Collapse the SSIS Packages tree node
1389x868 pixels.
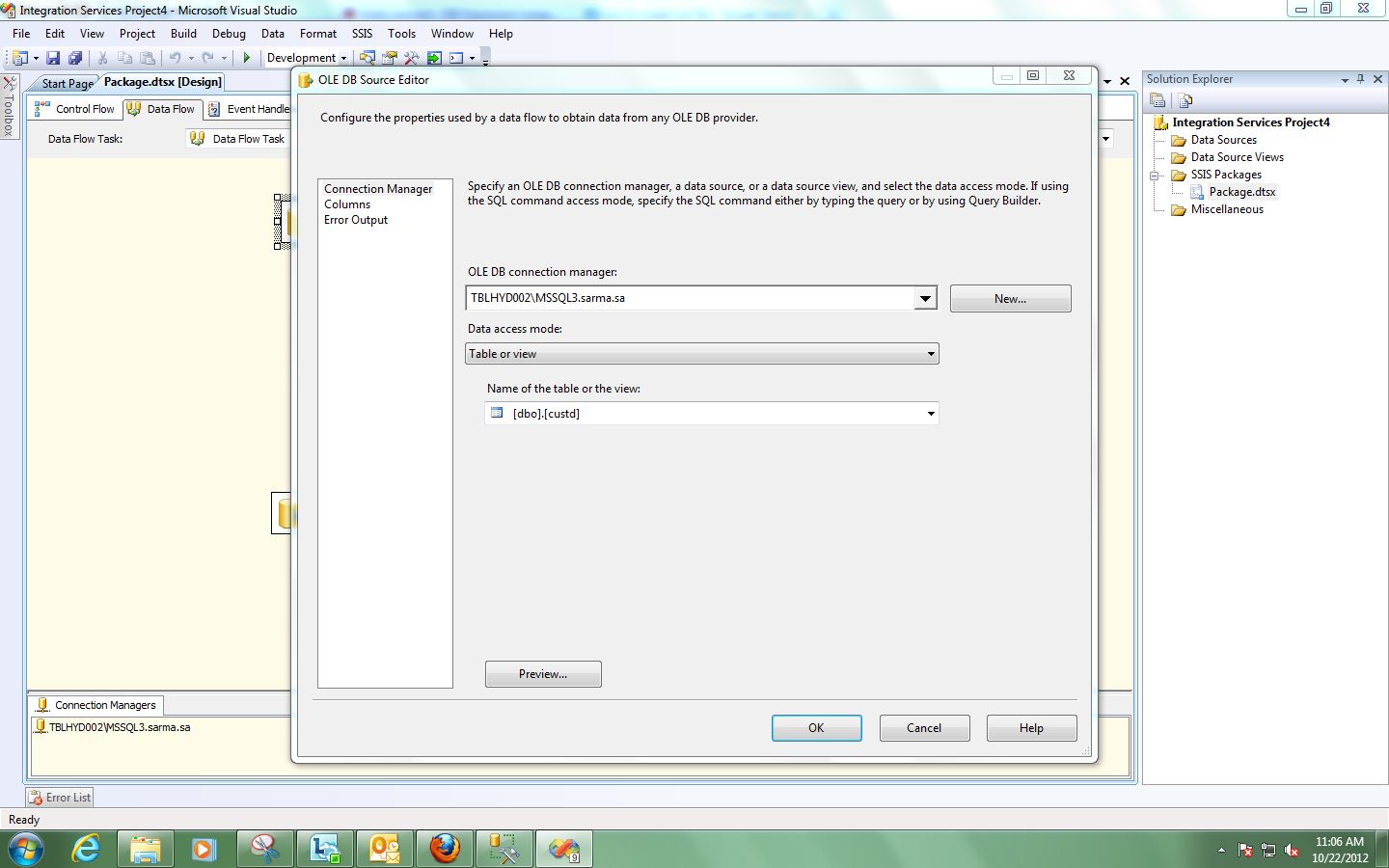coord(1154,175)
